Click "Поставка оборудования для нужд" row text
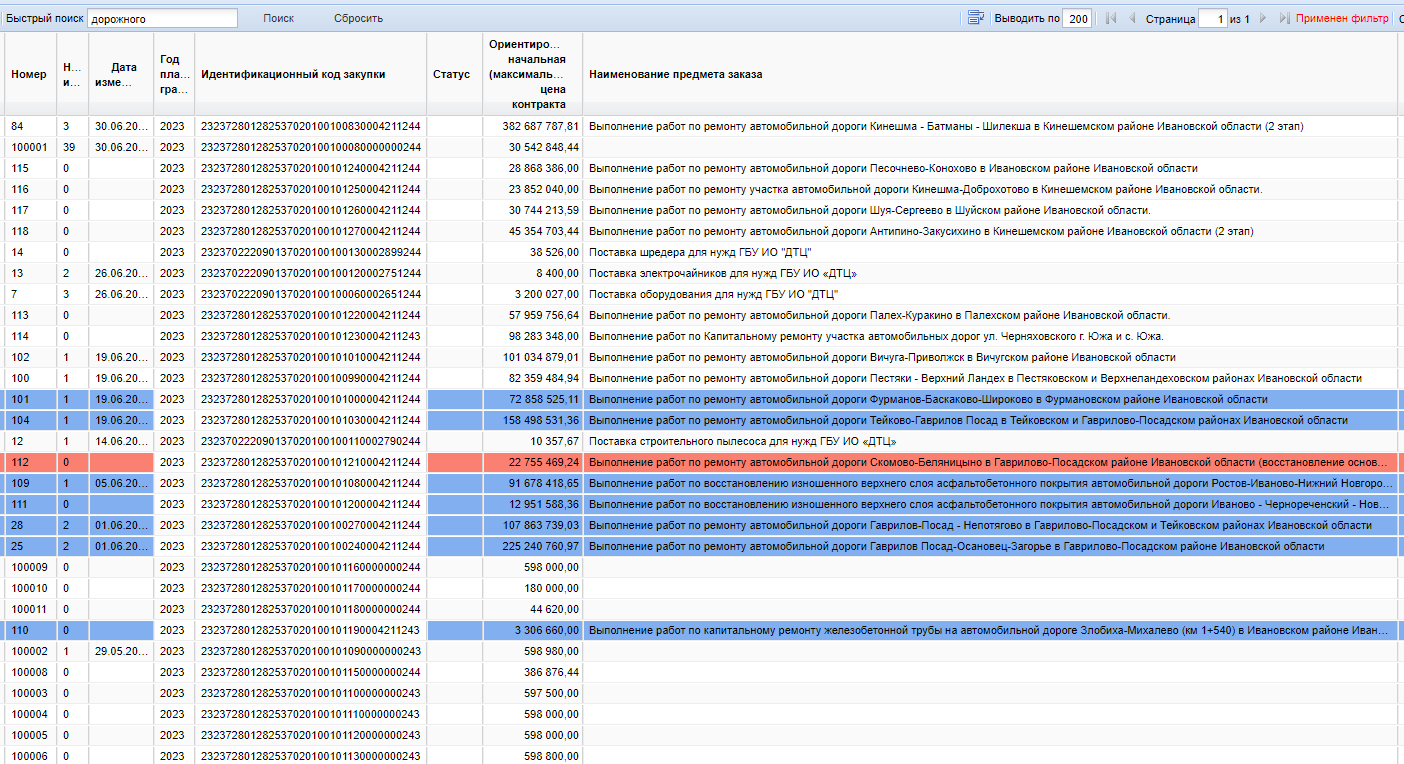Screen dimensions: 1404x764 point(713,294)
